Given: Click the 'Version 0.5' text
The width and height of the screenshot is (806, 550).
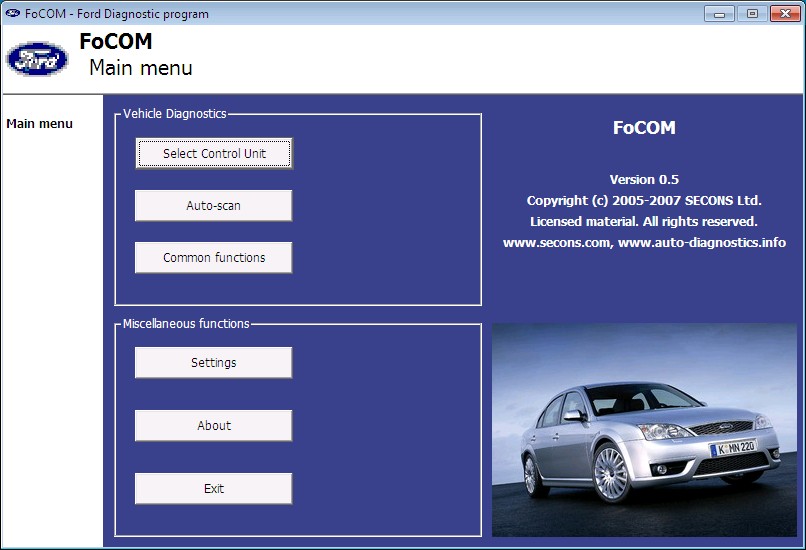Looking at the screenshot, I should pos(644,179).
